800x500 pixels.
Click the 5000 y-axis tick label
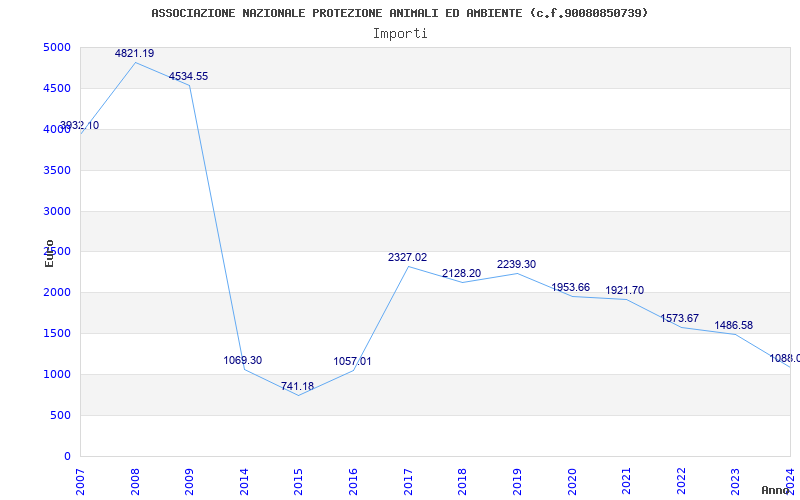[57, 47]
